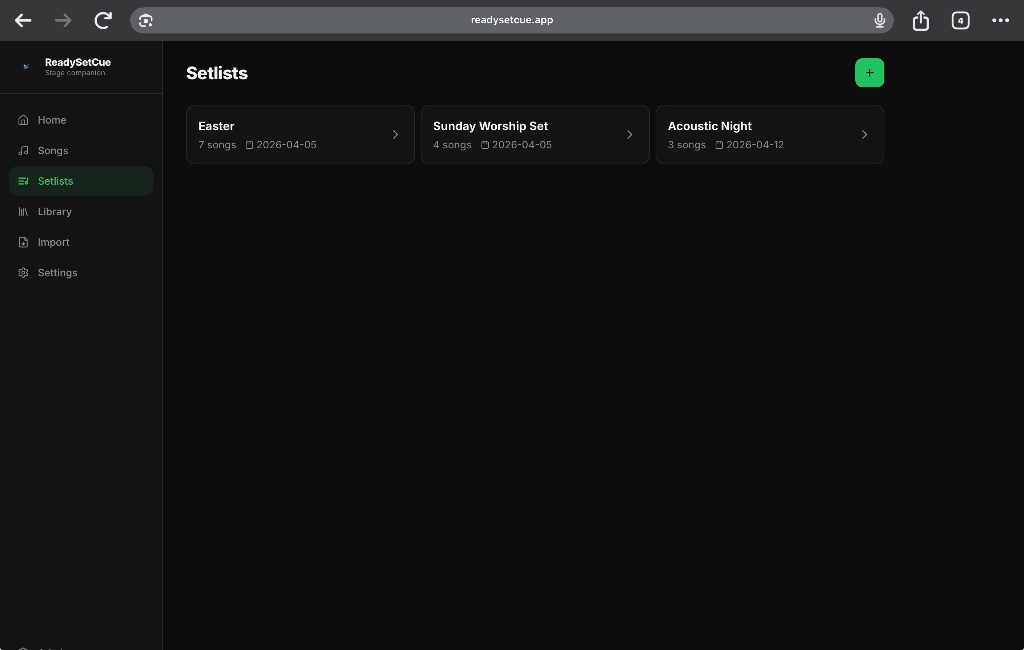Screen dimensions: 1024x650
Task: Navigate to Home in the sidebar
Action: coord(81,120)
